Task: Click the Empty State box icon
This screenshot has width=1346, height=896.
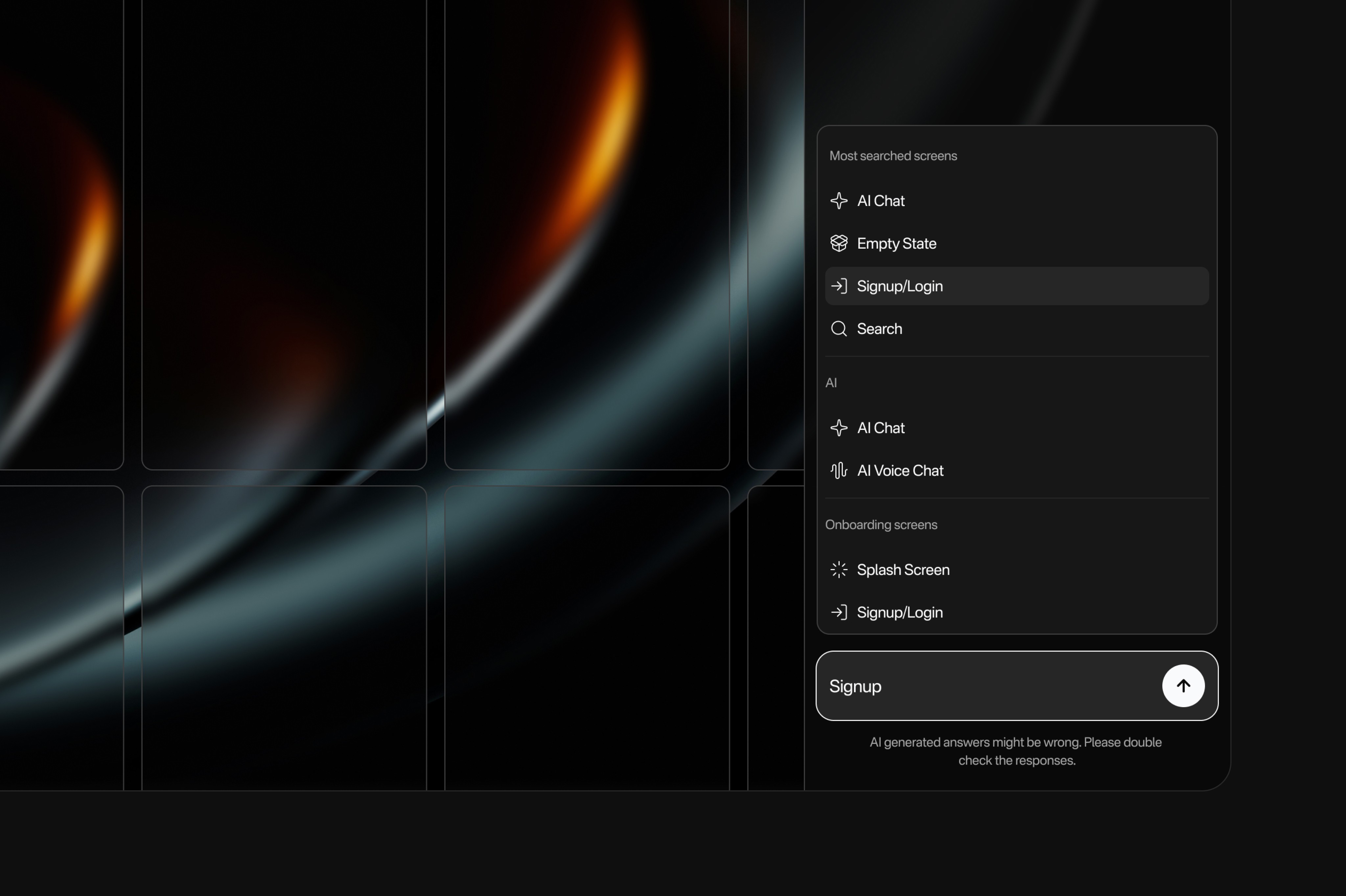Action: [839, 243]
